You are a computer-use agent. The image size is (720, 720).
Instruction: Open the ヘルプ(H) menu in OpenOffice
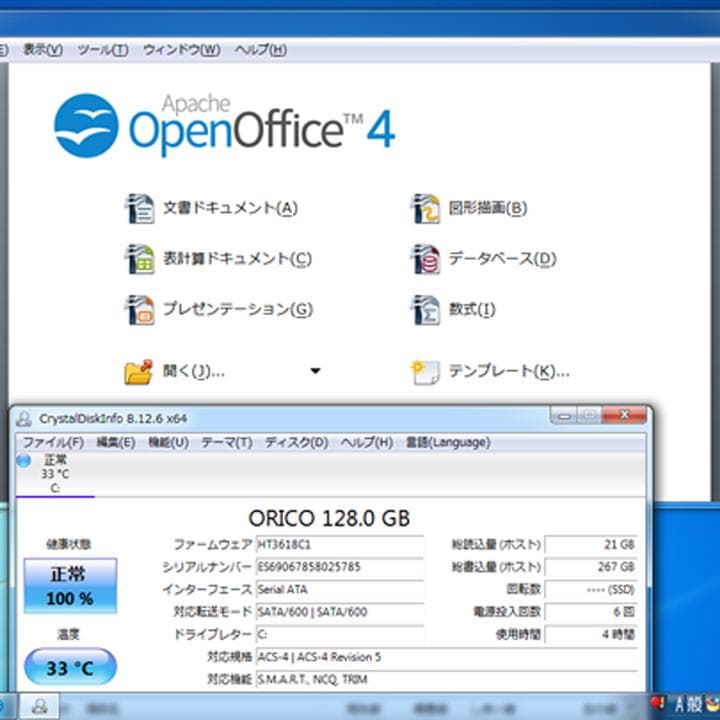coord(261,49)
